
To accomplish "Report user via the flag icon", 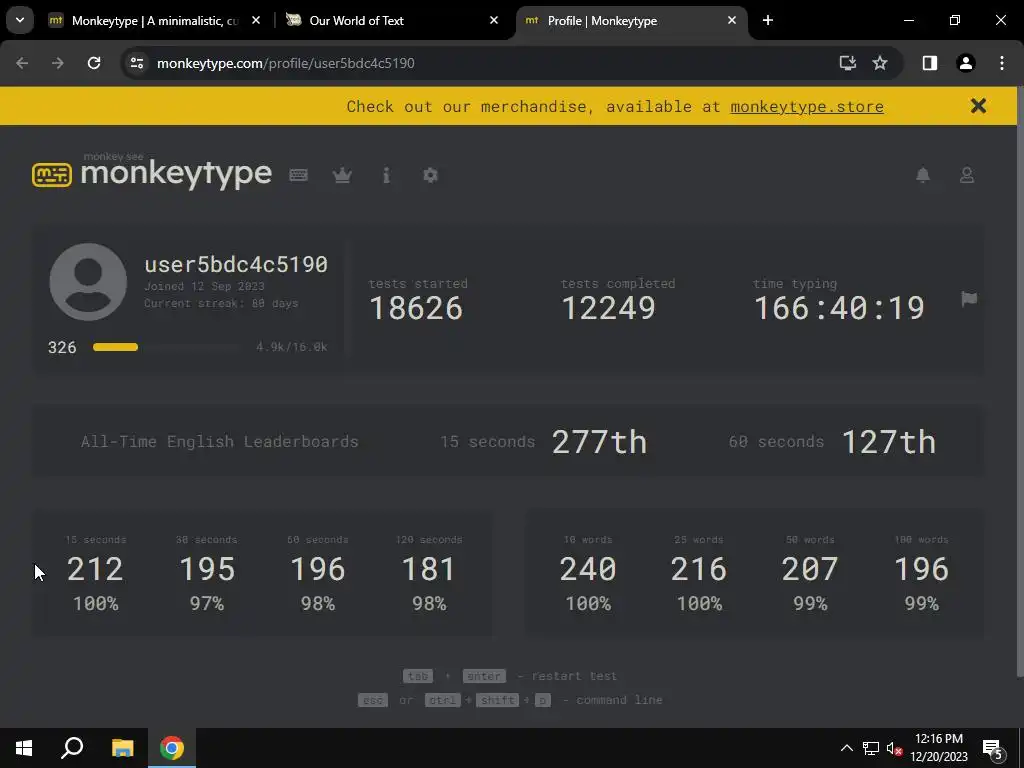I will 969,299.
